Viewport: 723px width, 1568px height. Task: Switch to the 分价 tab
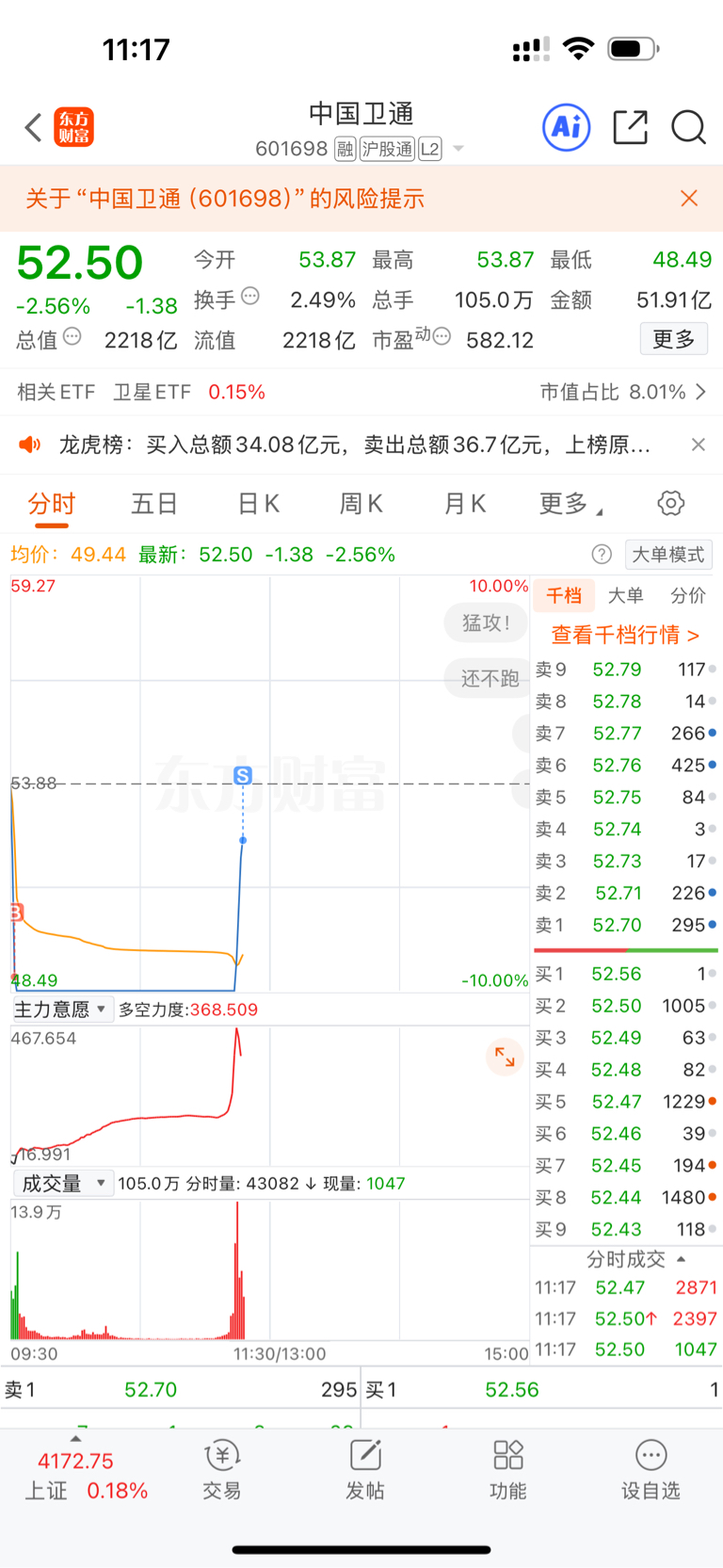[688, 595]
